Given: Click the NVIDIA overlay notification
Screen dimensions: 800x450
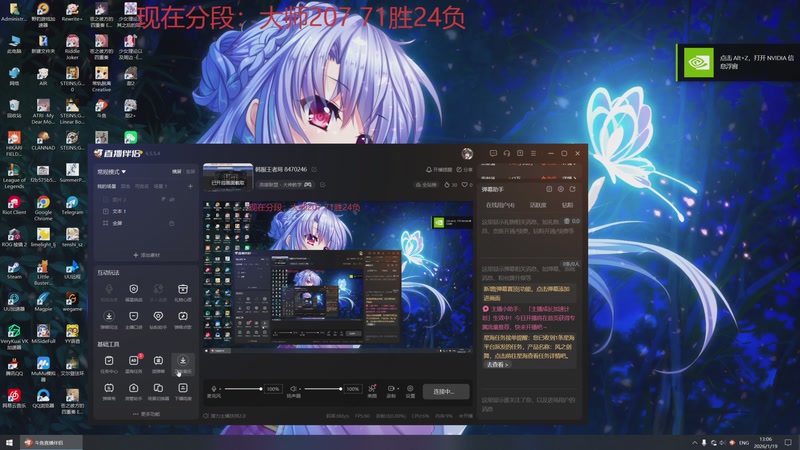Looking at the screenshot, I should [x=738, y=62].
